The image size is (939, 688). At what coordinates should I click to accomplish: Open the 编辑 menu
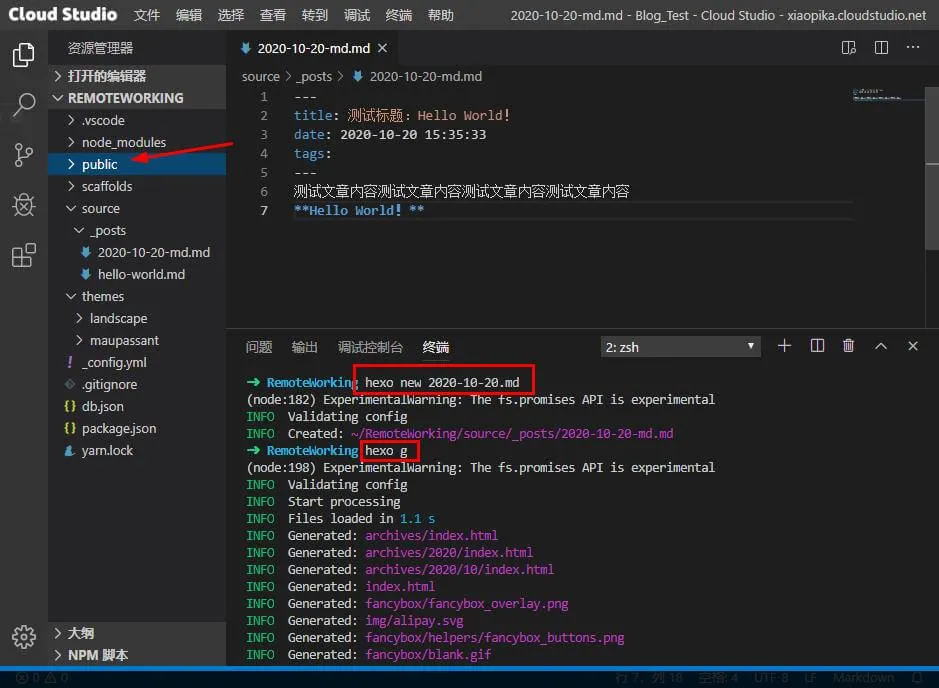coord(189,15)
